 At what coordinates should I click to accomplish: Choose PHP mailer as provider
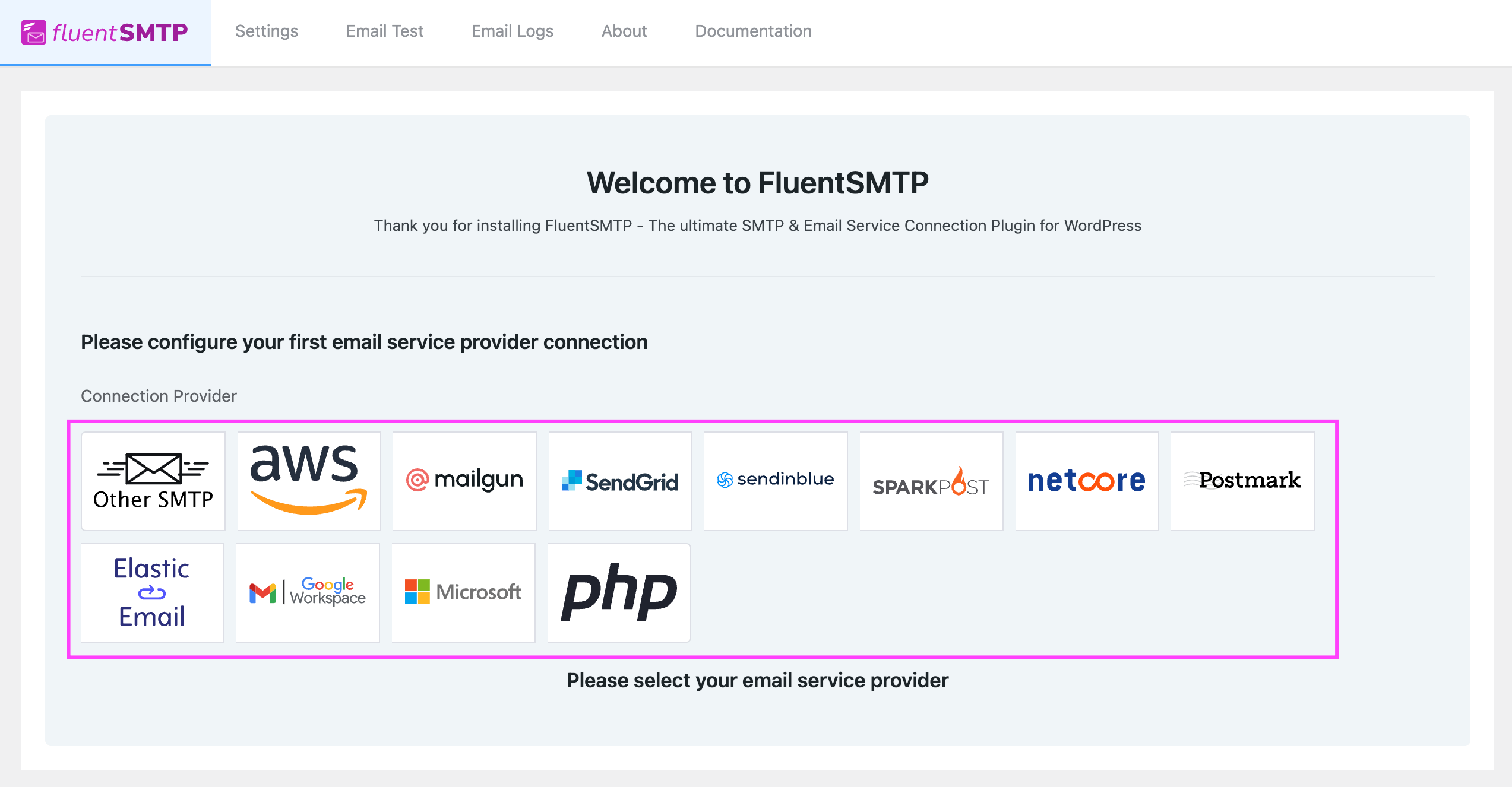pyautogui.click(x=618, y=593)
